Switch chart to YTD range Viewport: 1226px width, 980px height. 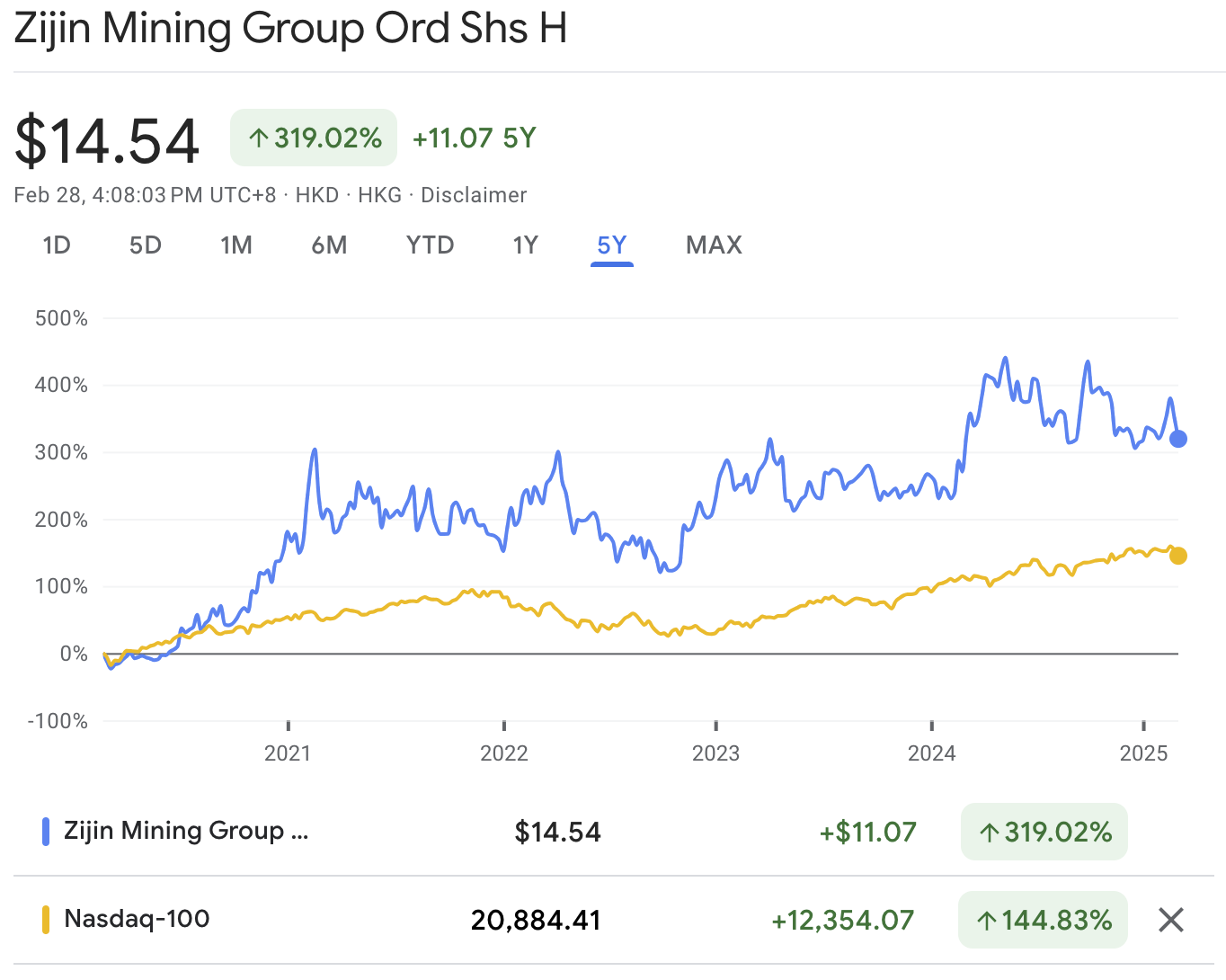click(x=431, y=245)
